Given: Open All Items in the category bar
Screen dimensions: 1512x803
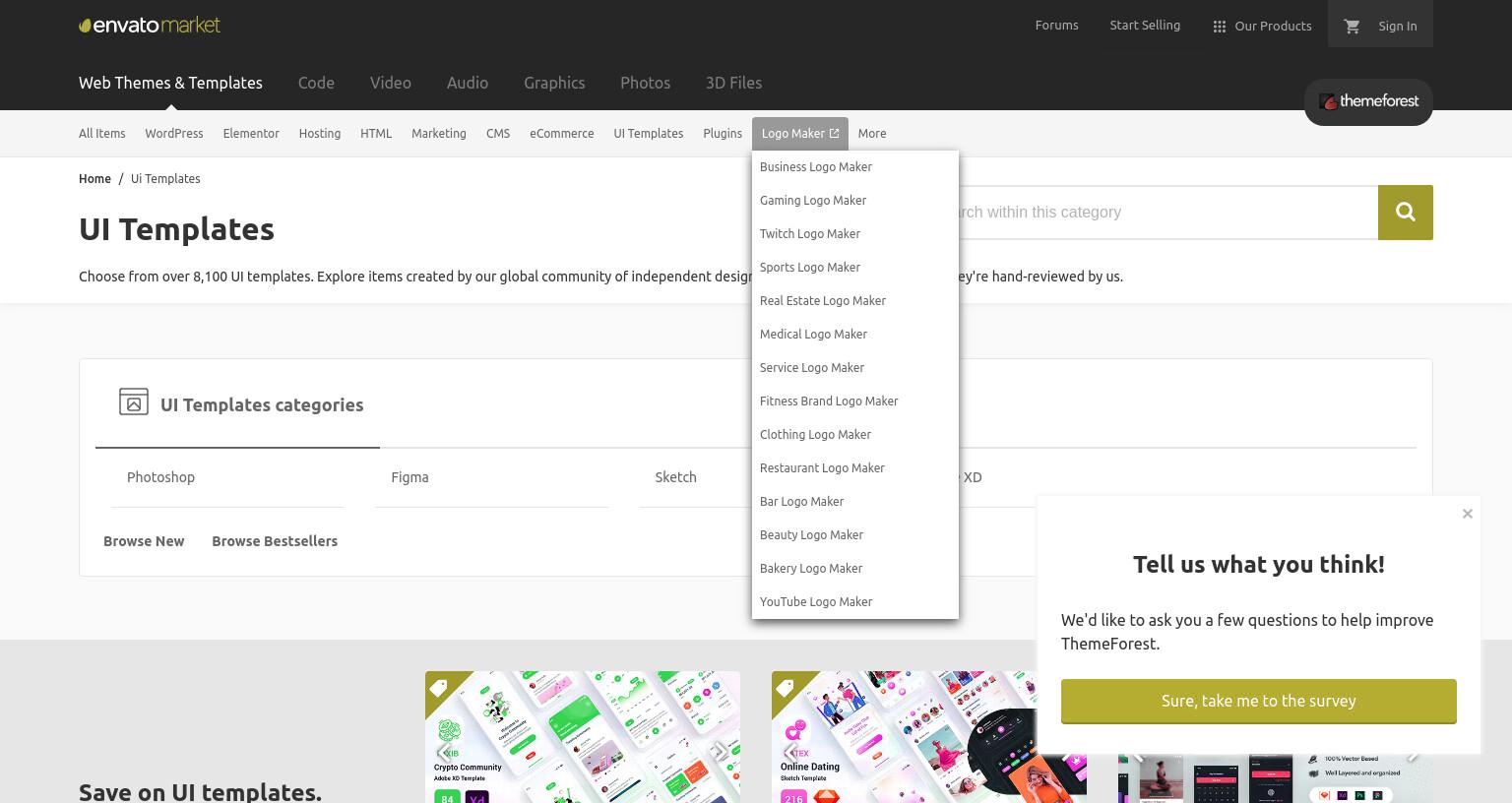Looking at the screenshot, I should click(x=102, y=133).
